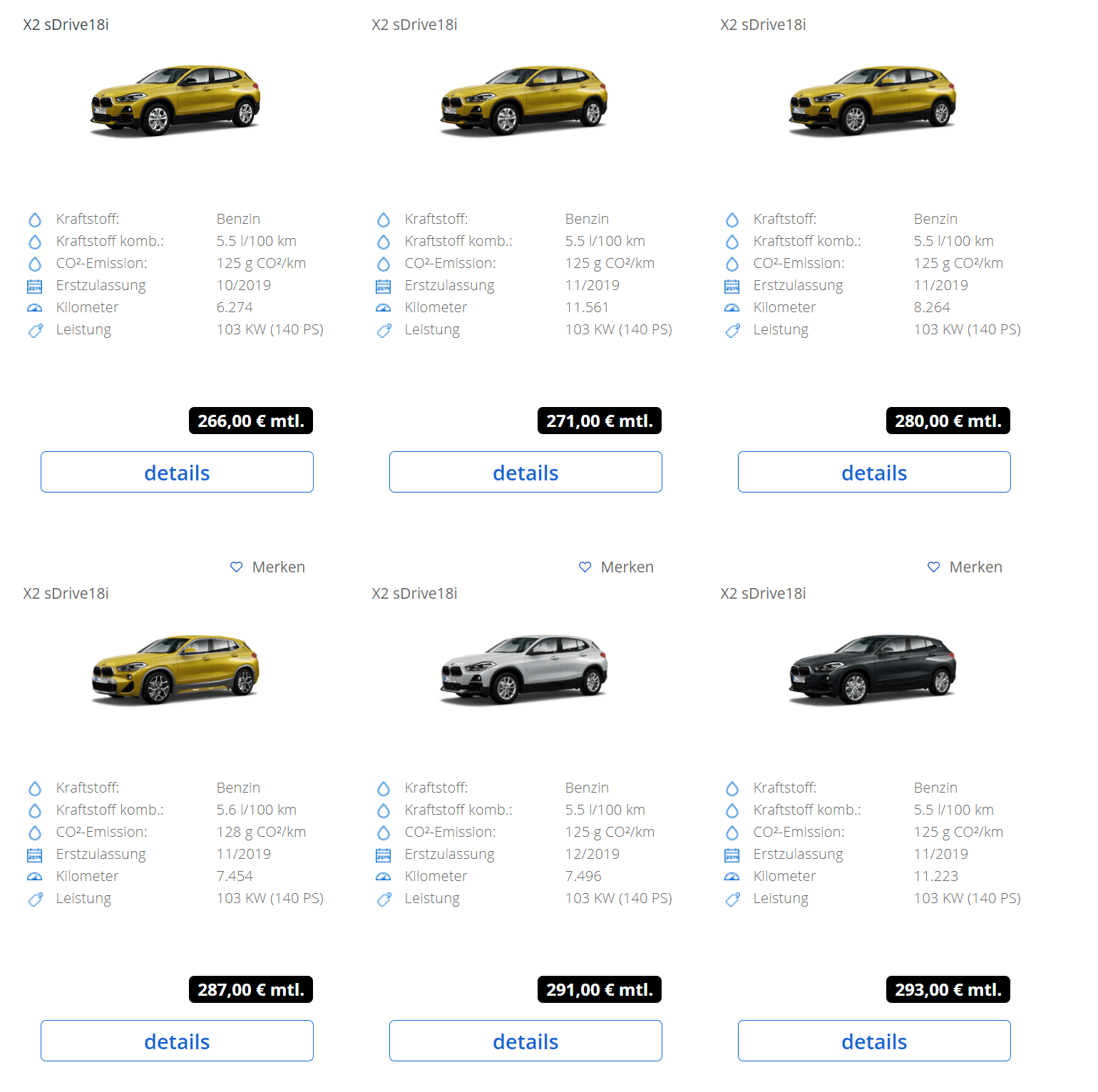Screen dimensions: 1098x1092
Task: Click the speedometer icon beside Kilometer 6.274
Action: [x=35, y=308]
